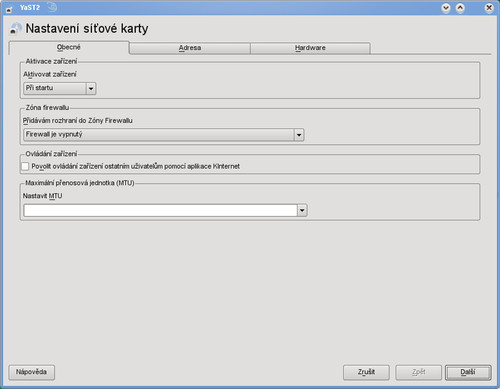
Task: Open the Hardware tab
Action: (310, 48)
